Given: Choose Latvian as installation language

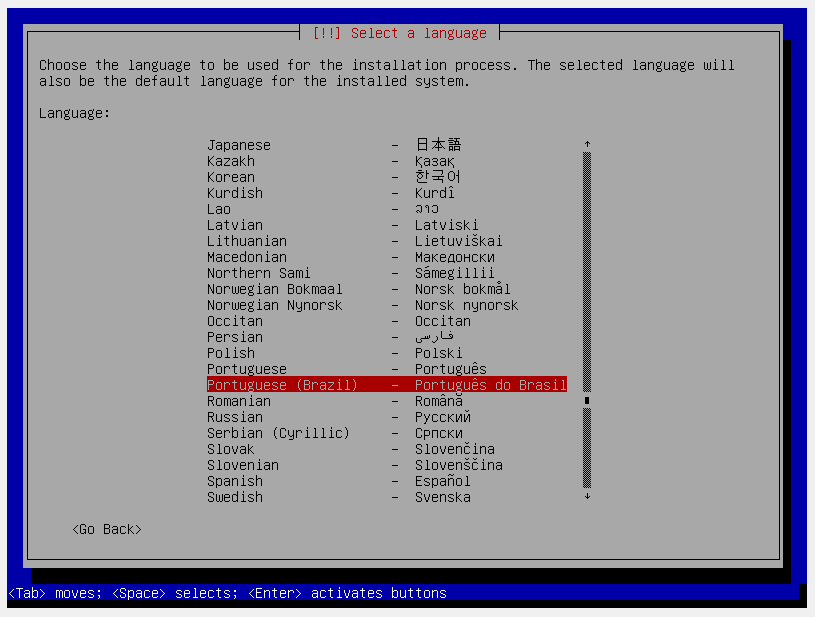Looking at the screenshot, I should [x=387, y=225].
